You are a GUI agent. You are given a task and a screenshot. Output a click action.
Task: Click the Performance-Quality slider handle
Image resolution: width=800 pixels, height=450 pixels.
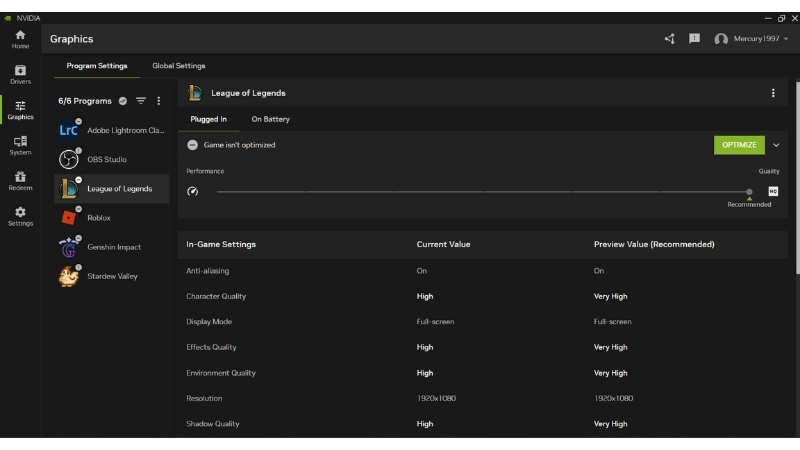[749, 191]
